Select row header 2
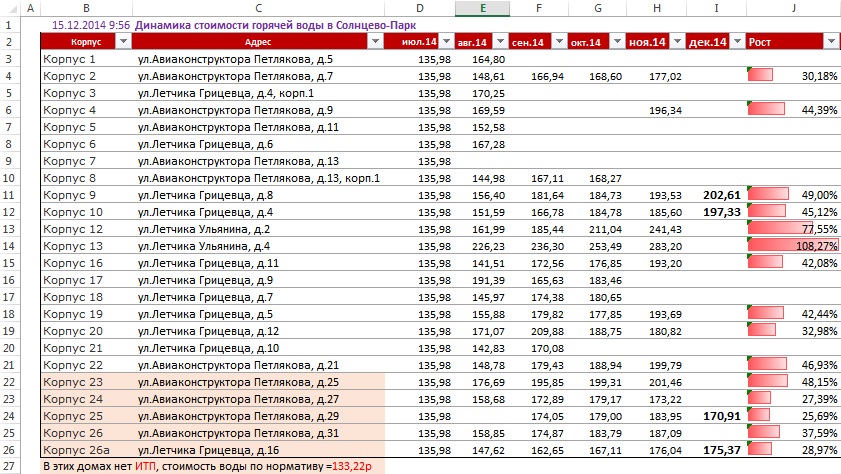The width and height of the screenshot is (841, 474). (9, 42)
